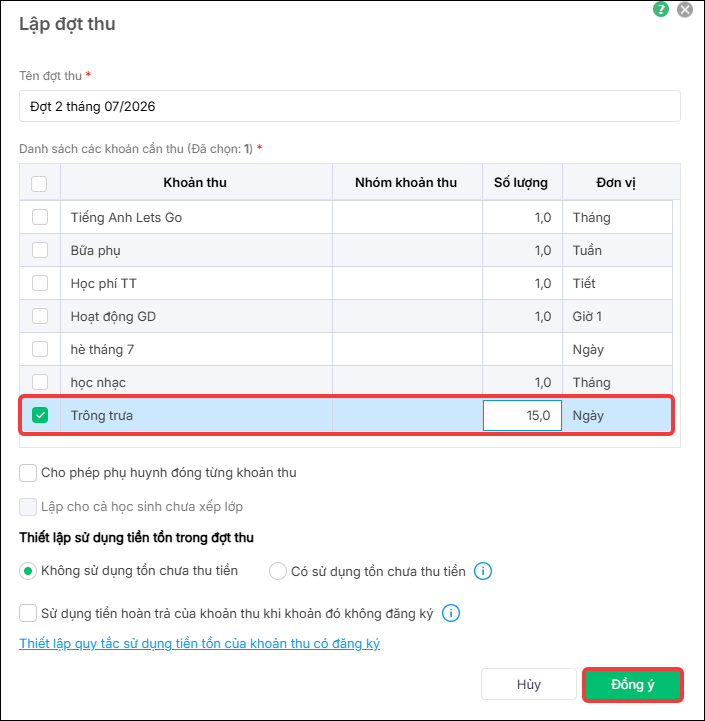Click the Tên đợt thu text field
The width and height of the screenshot is (705, 721).
coord(350,106)
